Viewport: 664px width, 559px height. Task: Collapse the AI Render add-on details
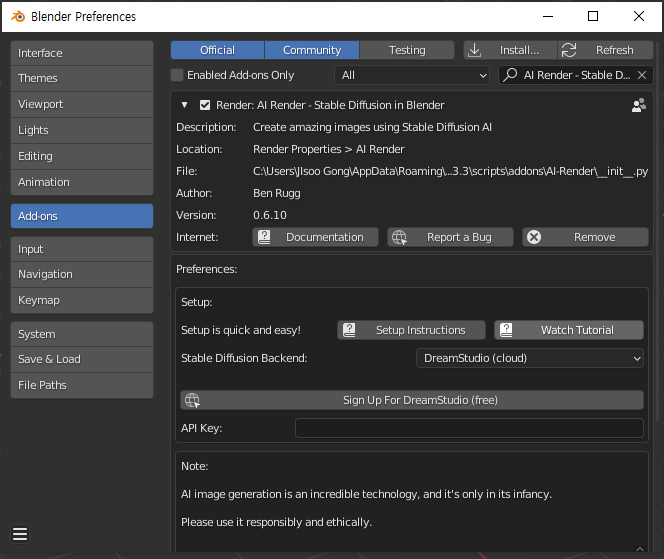[x=185, y=105]
